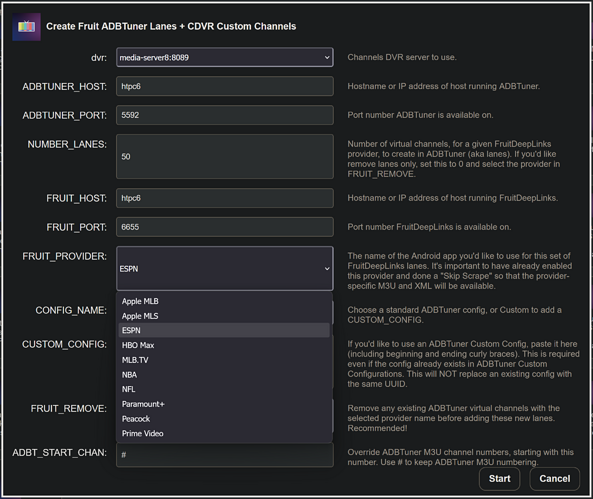The height and width of the screenshot is (499, 593).
Task: Select NFL provider option
Action: click(224, 389)
